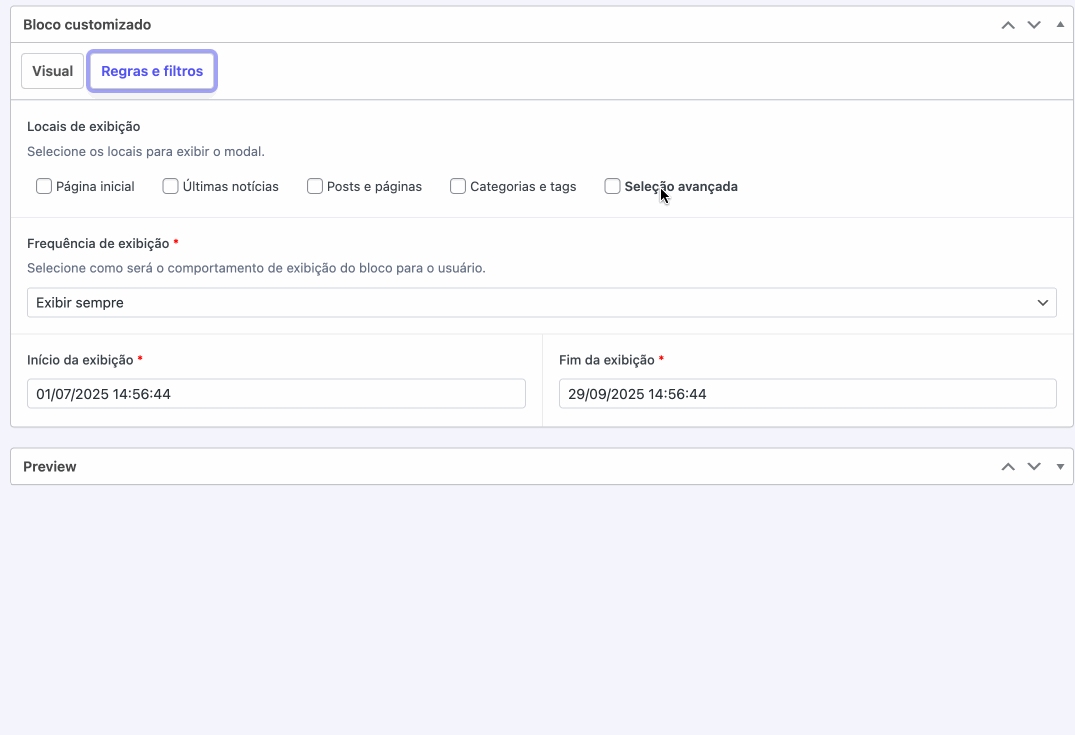Expand the Preview panel

[x=1060, y=467]
